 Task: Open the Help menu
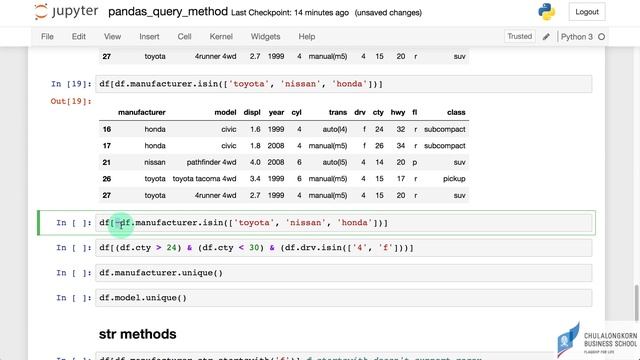tap(307, 36)
